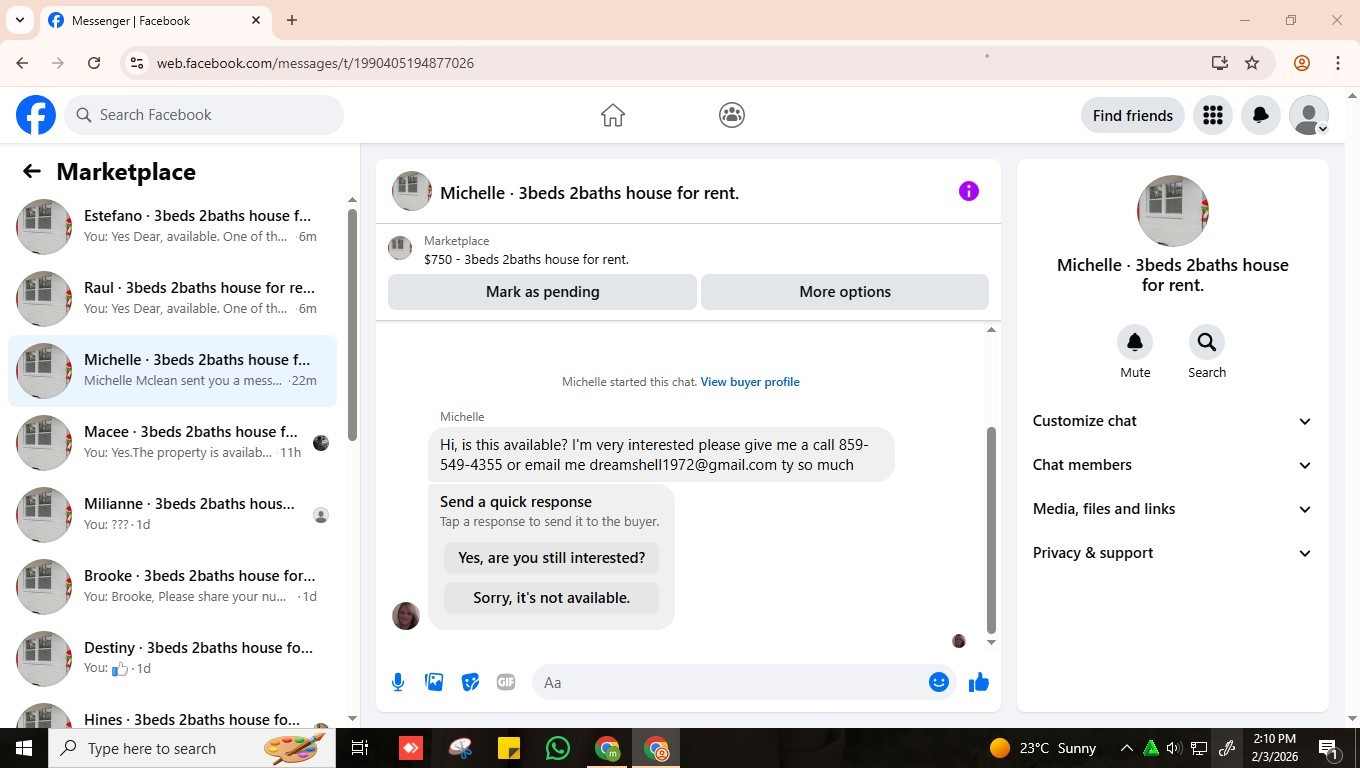Image resolution: width=1360 pixels, height=768 pixels.
Task: Switch to Messenger | Facebook browser tab
Action: tap(155, 20)
